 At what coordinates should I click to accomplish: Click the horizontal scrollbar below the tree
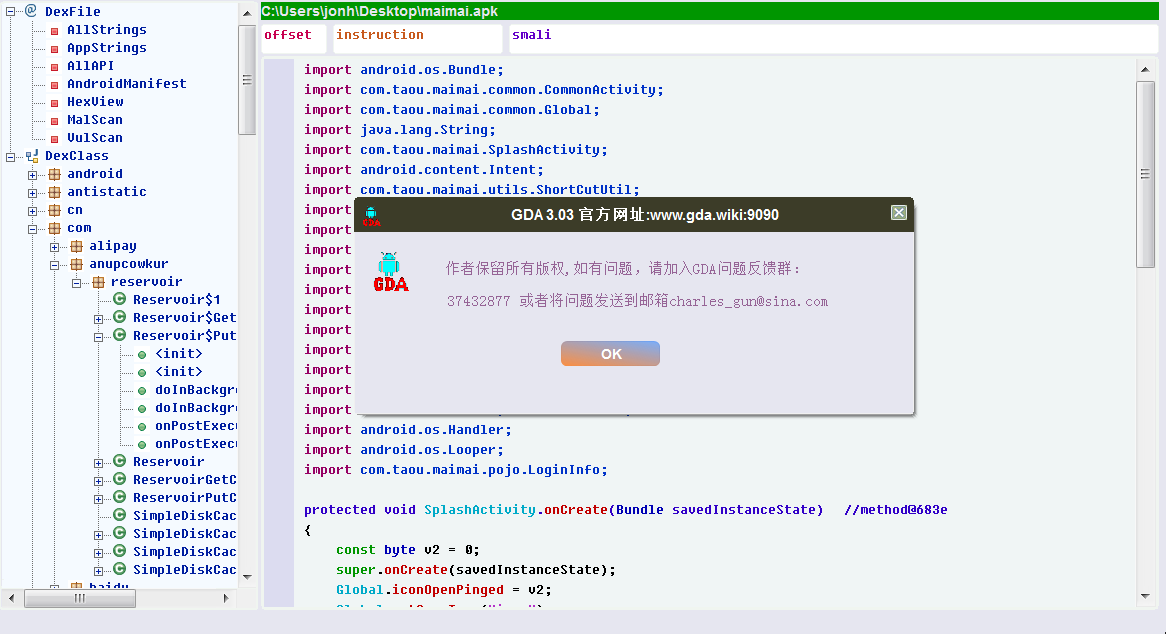[x=79, y=598]
